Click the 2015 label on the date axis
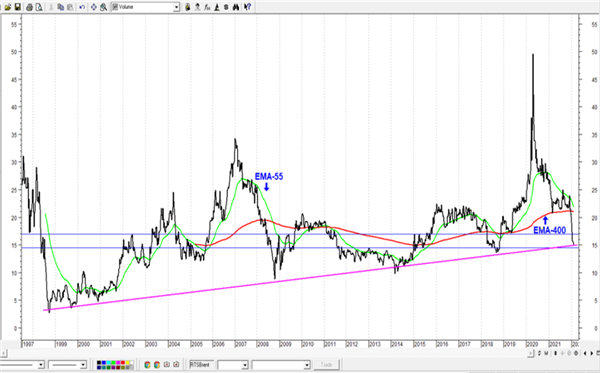The width and height of the screenshot is (600, 373). click(419, 344)
